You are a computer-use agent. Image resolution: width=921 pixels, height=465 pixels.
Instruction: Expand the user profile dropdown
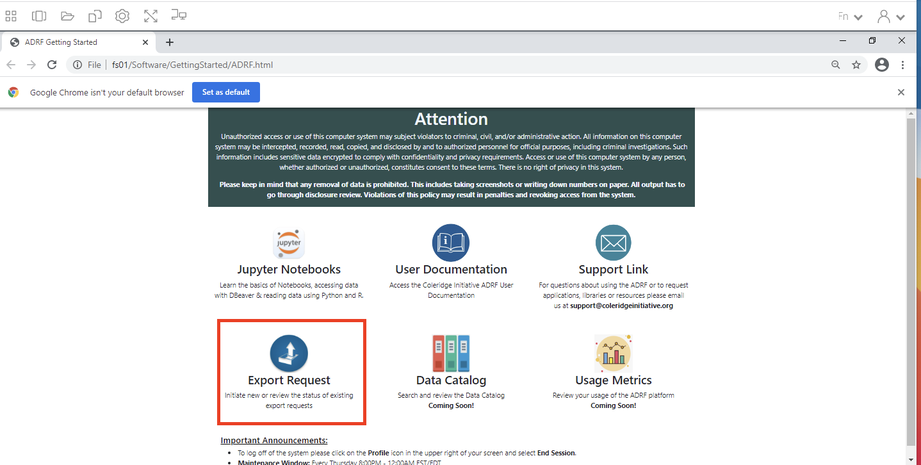[x=890, y=16]
